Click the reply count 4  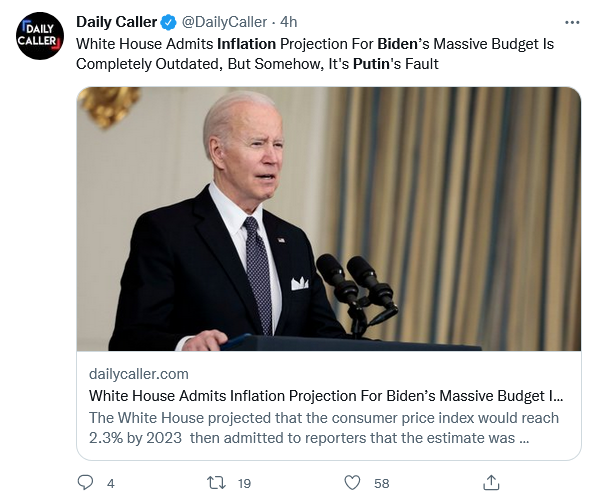(111, 484)
